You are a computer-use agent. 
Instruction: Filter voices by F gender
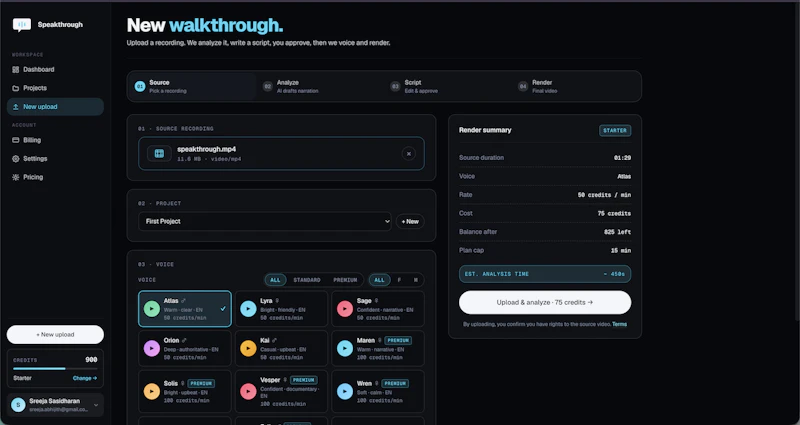tap(399, 280)
